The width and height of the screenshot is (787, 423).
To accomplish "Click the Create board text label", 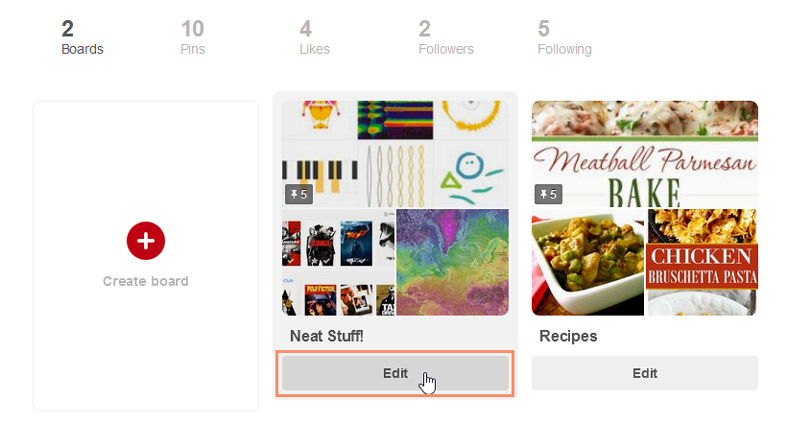I will (x=145, y=281).
